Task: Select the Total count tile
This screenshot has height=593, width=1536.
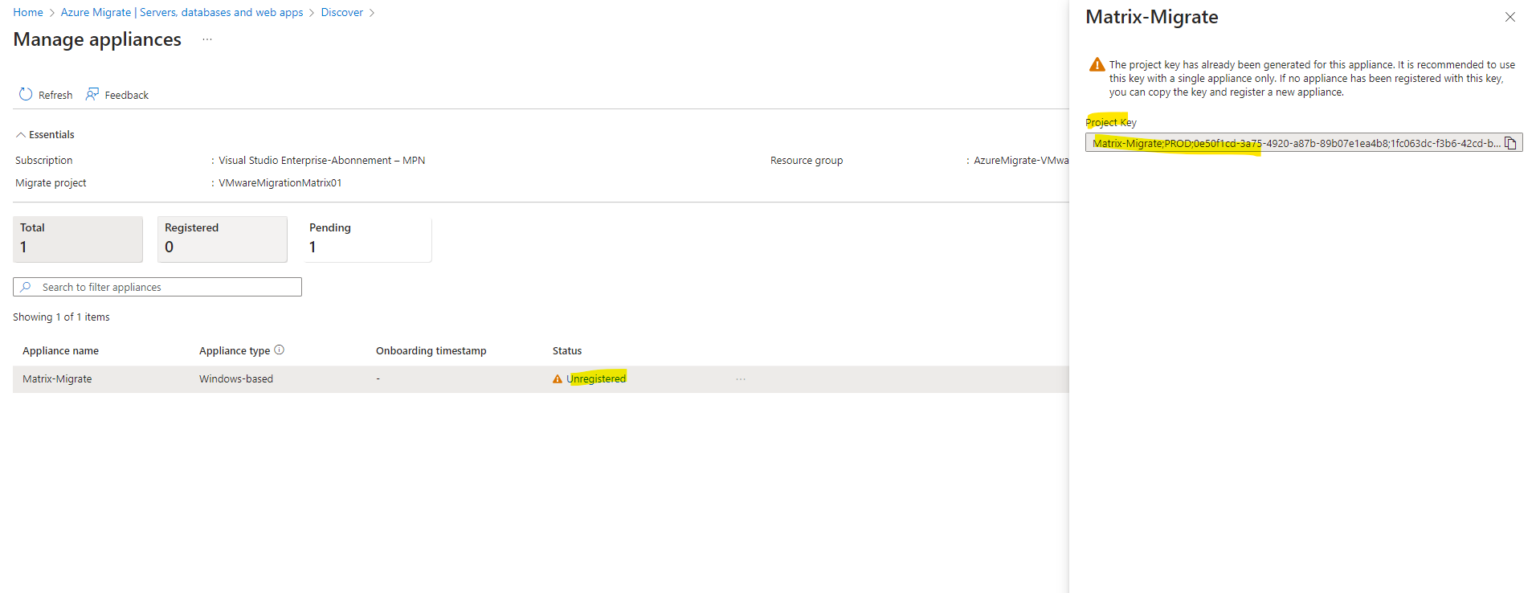Action: click(x=77, y=239)
